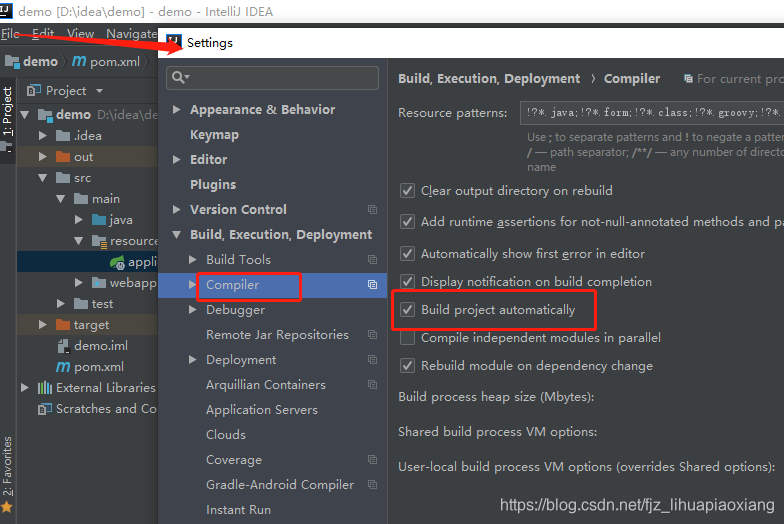Viewport: 784px width, 524px height.
Task: Click the Resource patterns text field
Action: pyautogui.click(x=652, y=112)
